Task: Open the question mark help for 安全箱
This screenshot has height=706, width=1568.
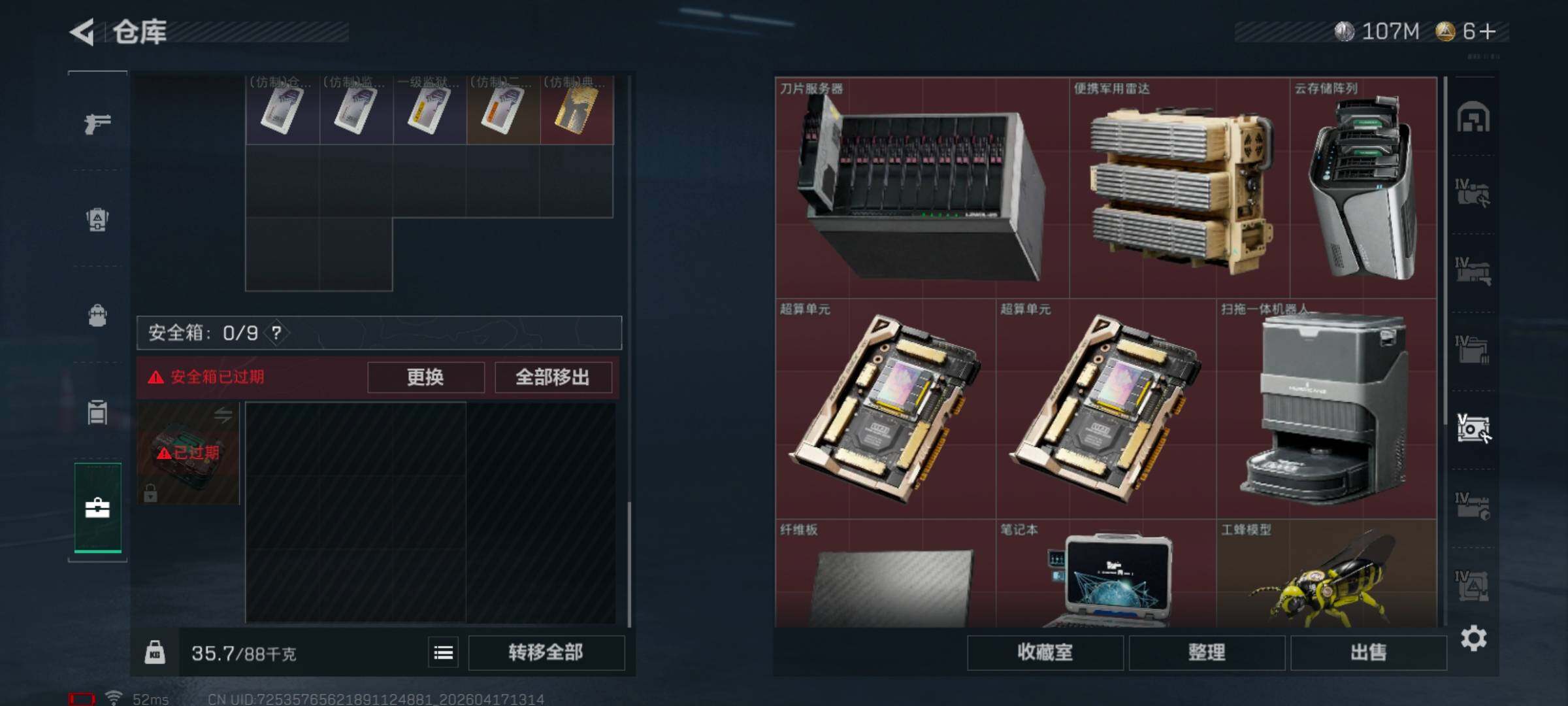Action: [x=276, y=333]
